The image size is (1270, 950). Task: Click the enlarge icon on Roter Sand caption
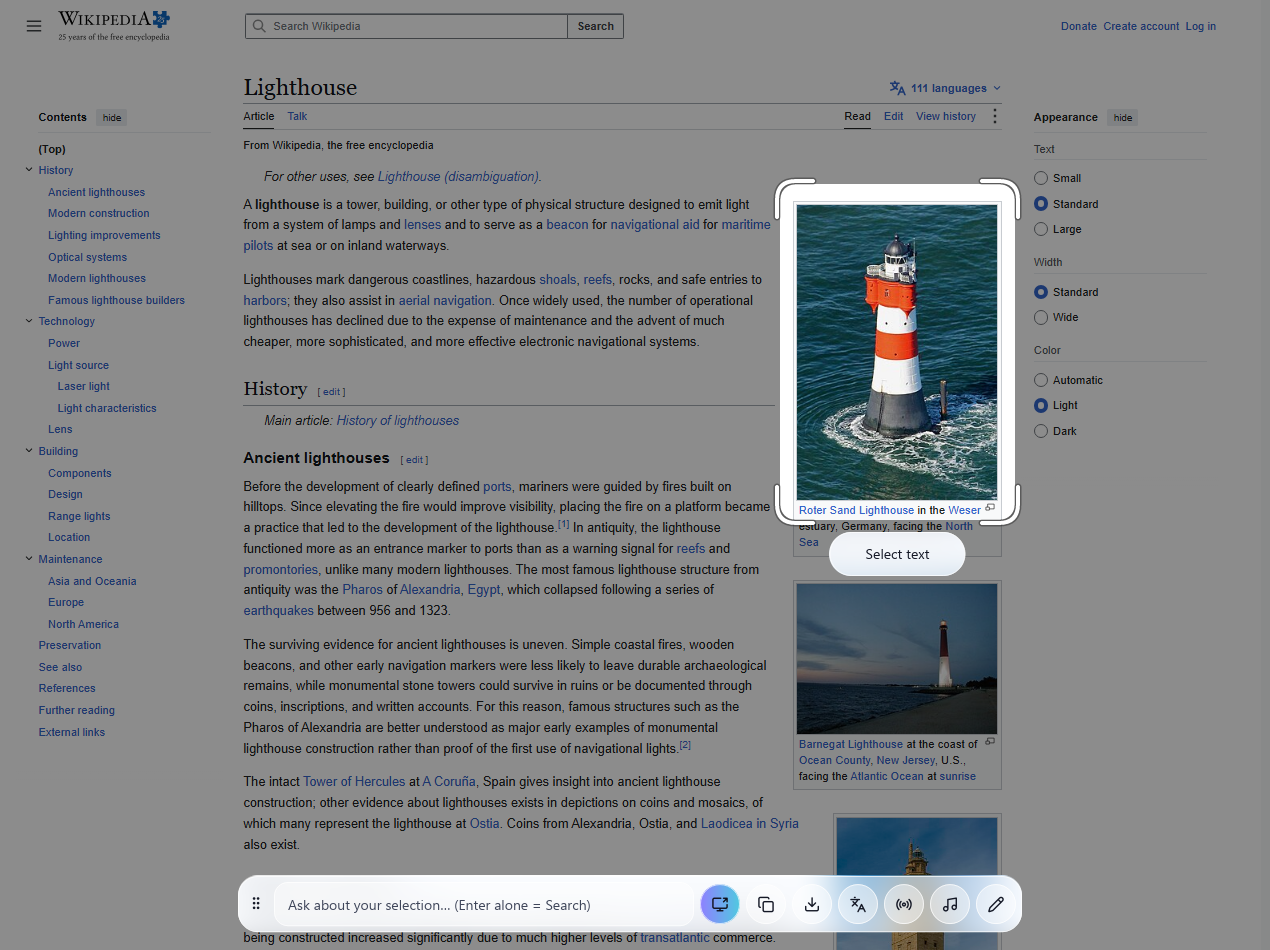pyautogui.click(x=990, y=508)
